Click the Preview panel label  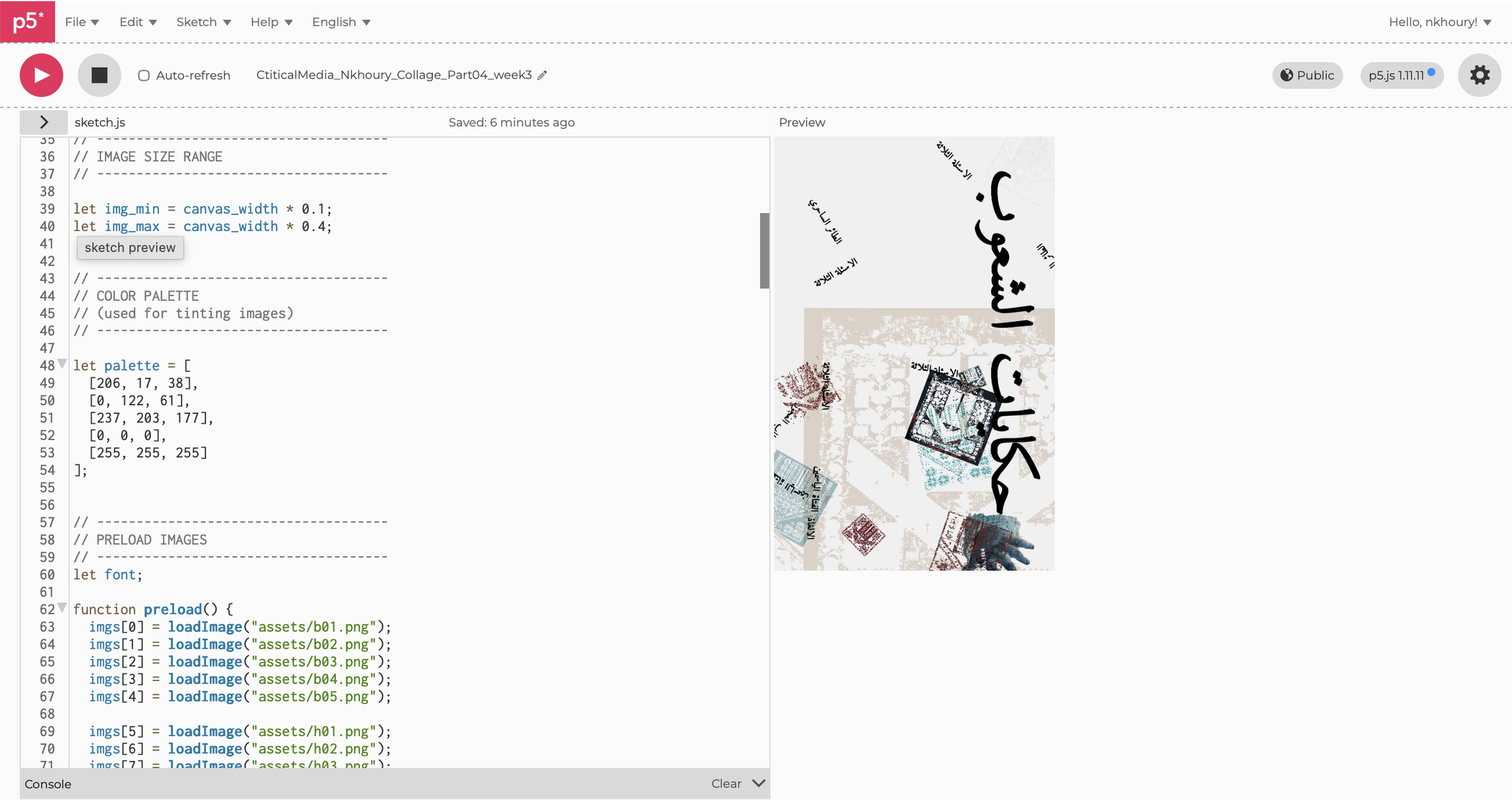[802, 122]
